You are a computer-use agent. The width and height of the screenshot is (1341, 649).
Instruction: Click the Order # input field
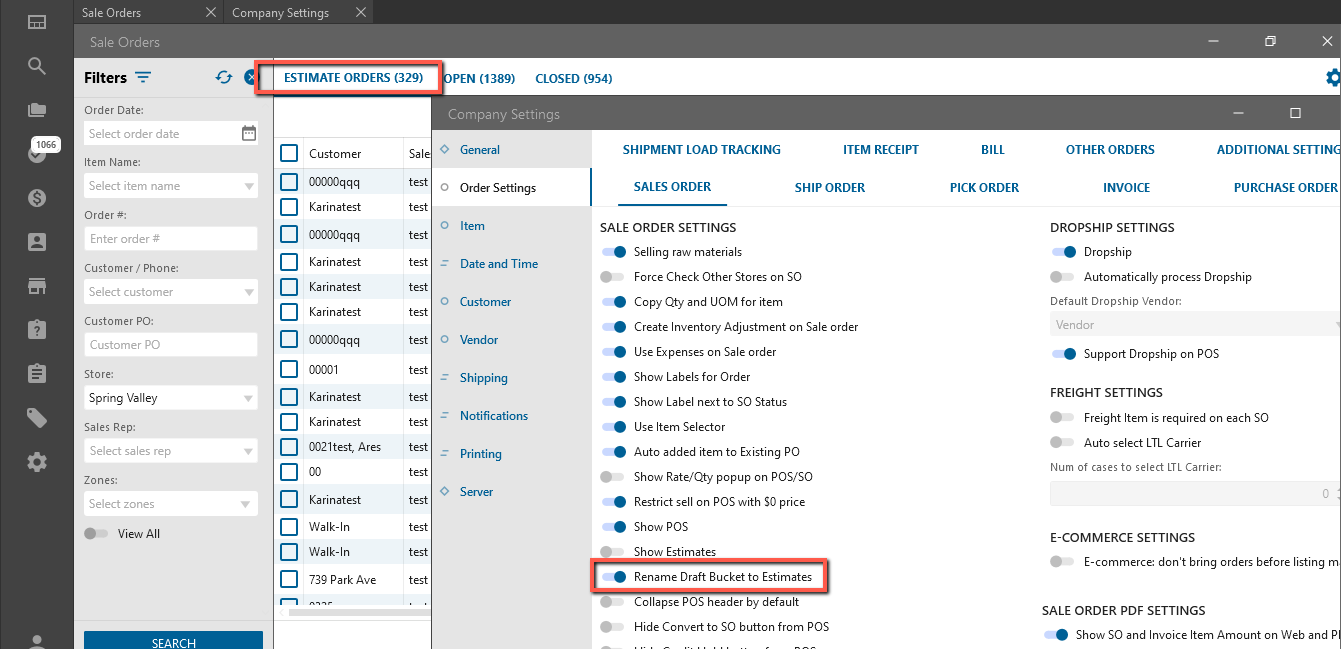[x=170, y=239]
